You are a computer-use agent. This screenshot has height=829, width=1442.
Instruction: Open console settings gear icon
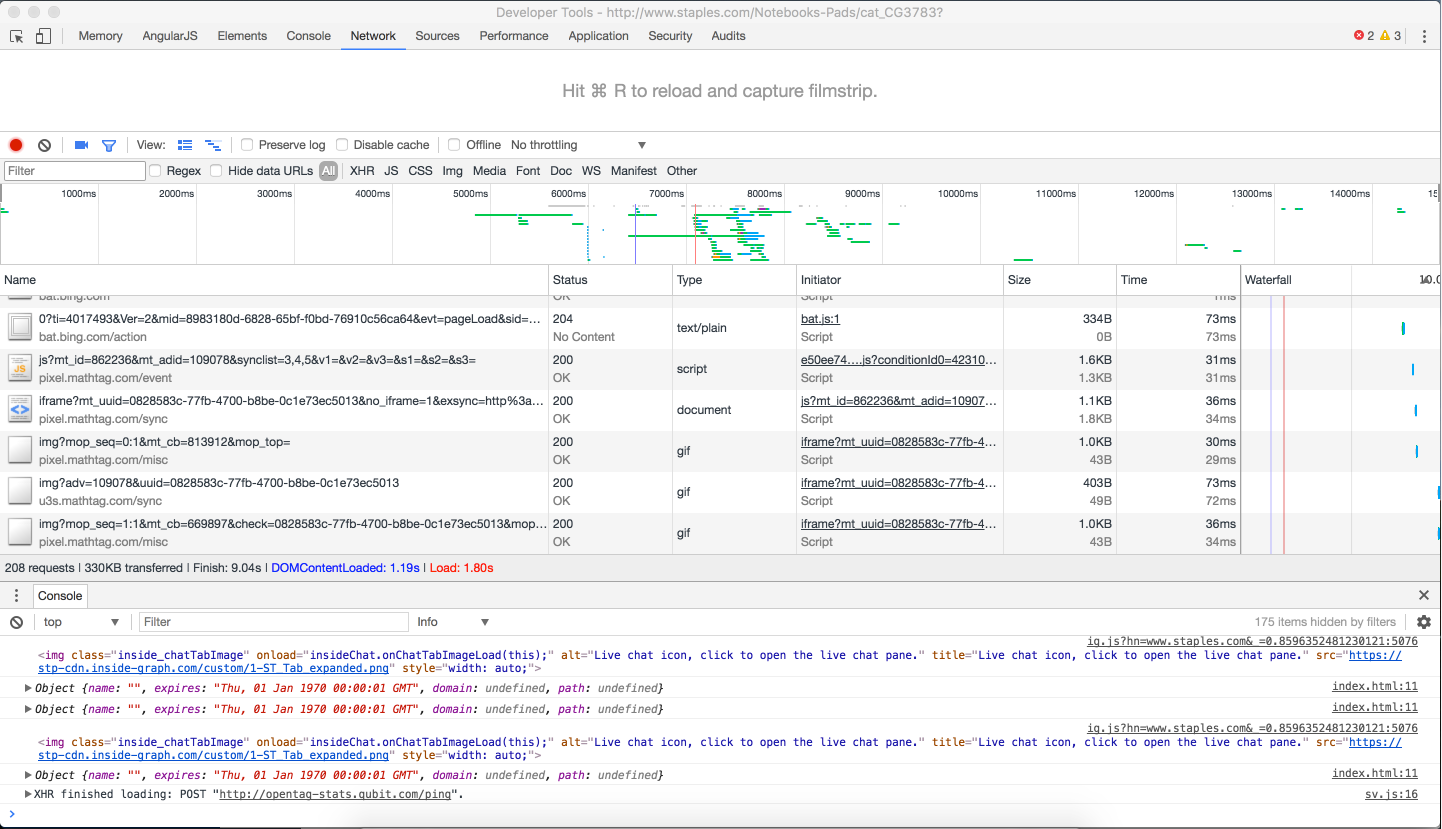click(1424, 622)
